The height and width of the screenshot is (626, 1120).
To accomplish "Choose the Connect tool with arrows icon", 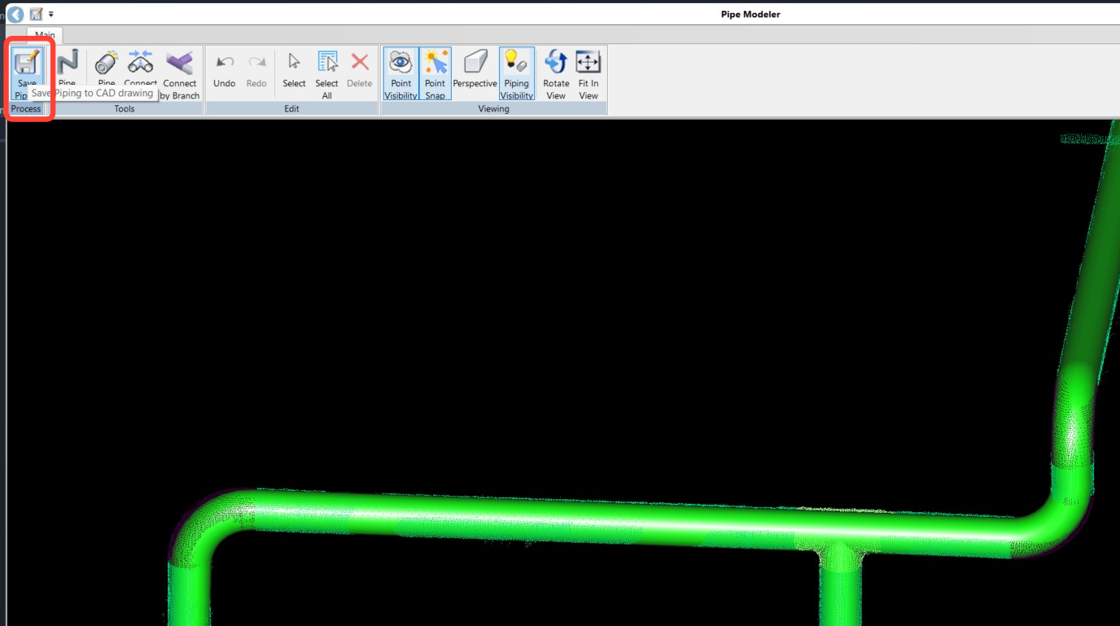I will point(140,63).
